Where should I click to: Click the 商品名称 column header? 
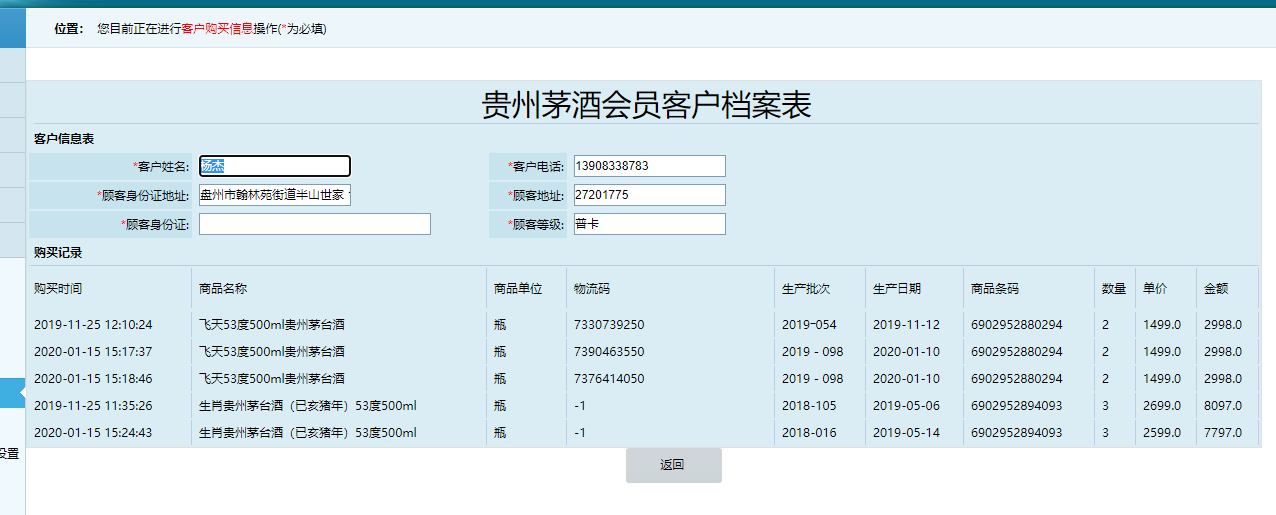[x=223, y=288]
